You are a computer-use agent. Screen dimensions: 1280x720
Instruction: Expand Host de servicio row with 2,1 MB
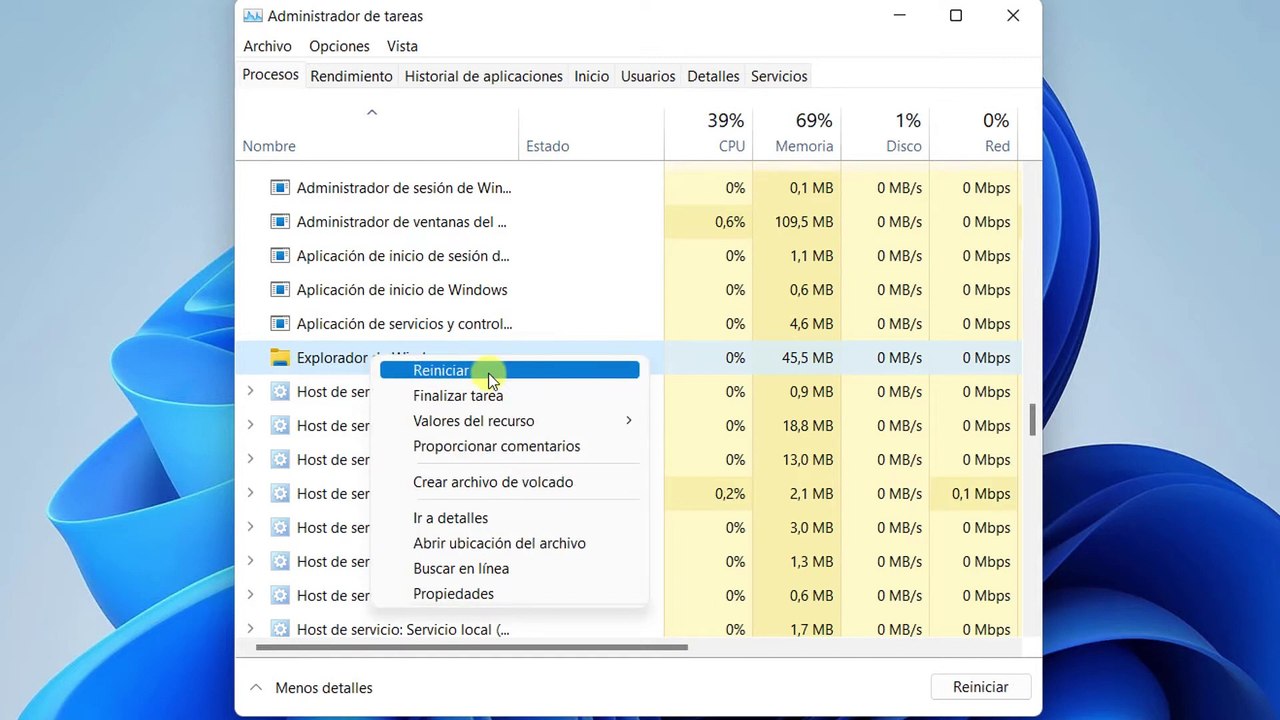[x=251, y=493]
